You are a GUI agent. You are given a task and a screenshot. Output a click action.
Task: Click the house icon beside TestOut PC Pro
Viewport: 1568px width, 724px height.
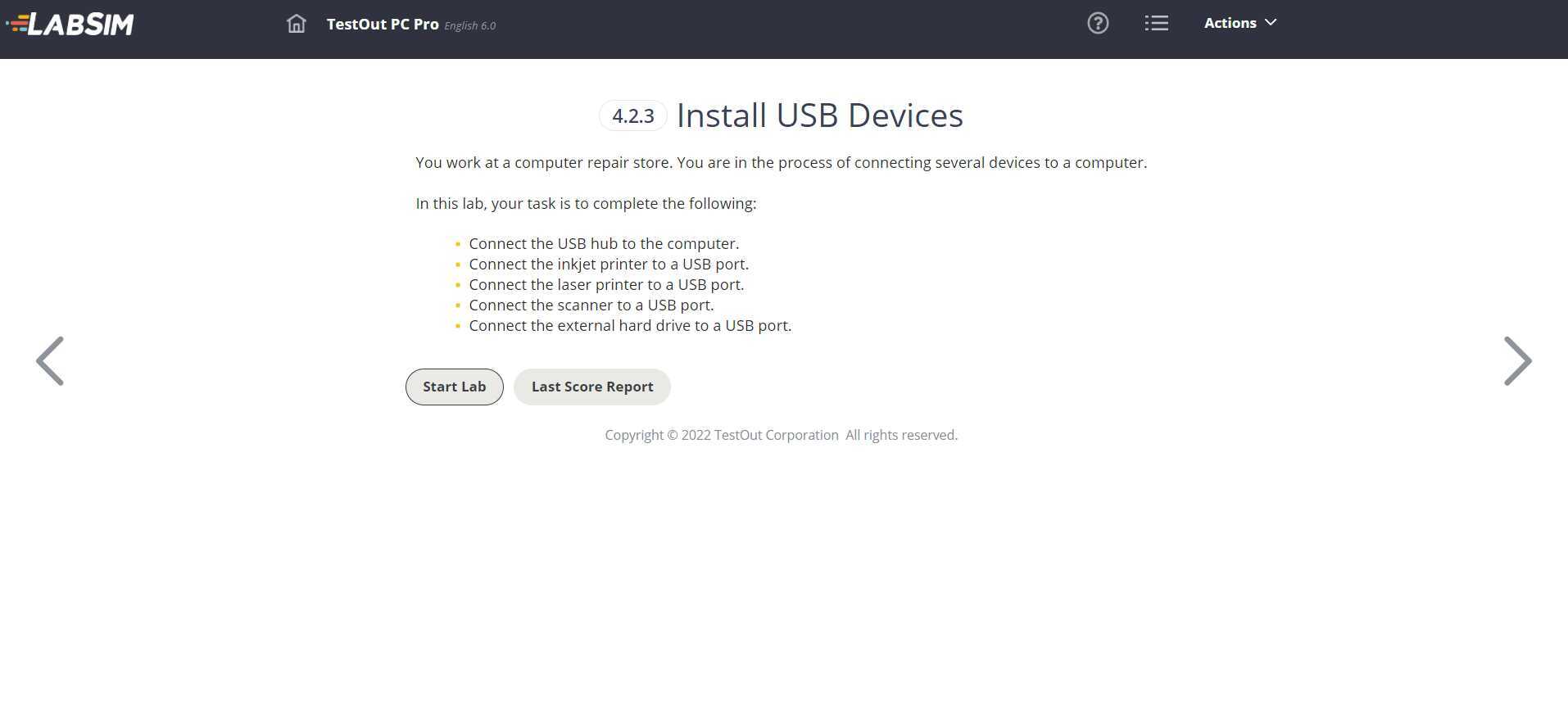296,24
